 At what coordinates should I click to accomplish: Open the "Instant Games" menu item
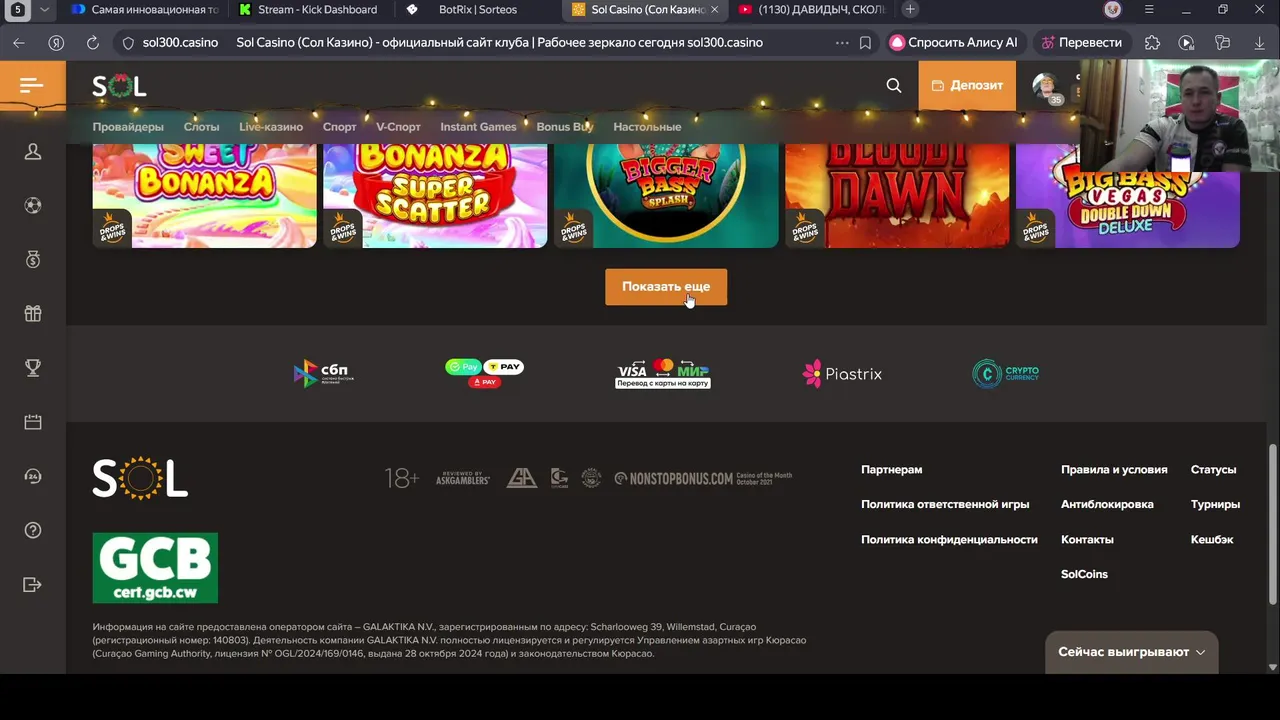pyautogui.click(x=478, y=127)
